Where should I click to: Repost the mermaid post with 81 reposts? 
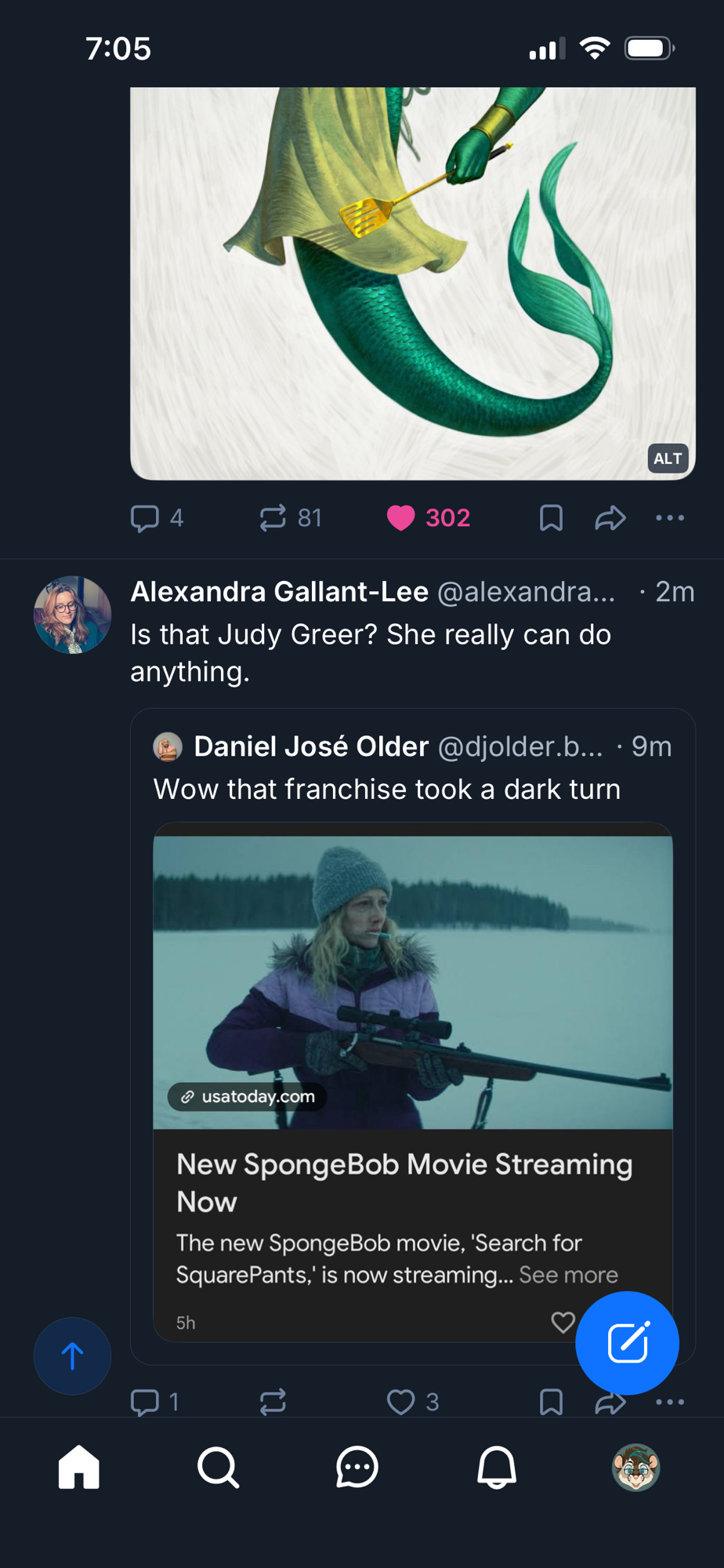(273, 518)
